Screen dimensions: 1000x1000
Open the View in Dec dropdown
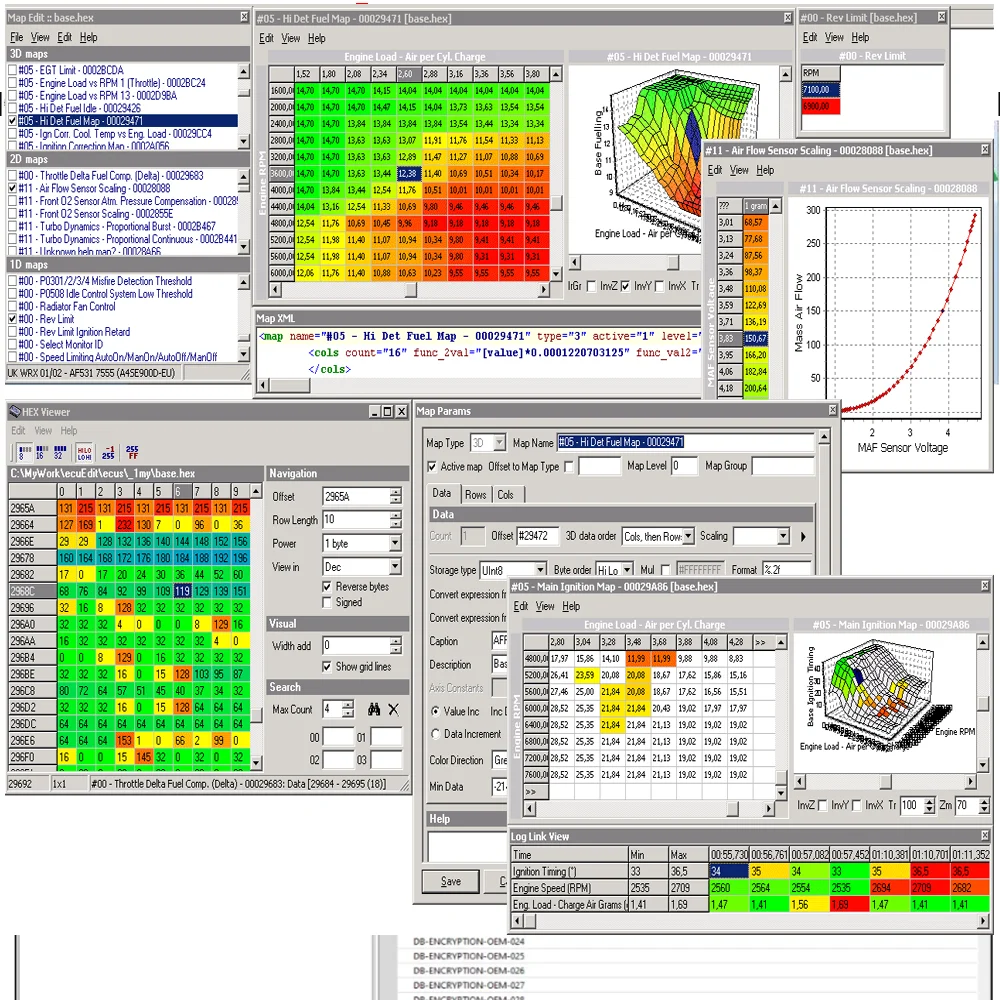coord(395,566)
